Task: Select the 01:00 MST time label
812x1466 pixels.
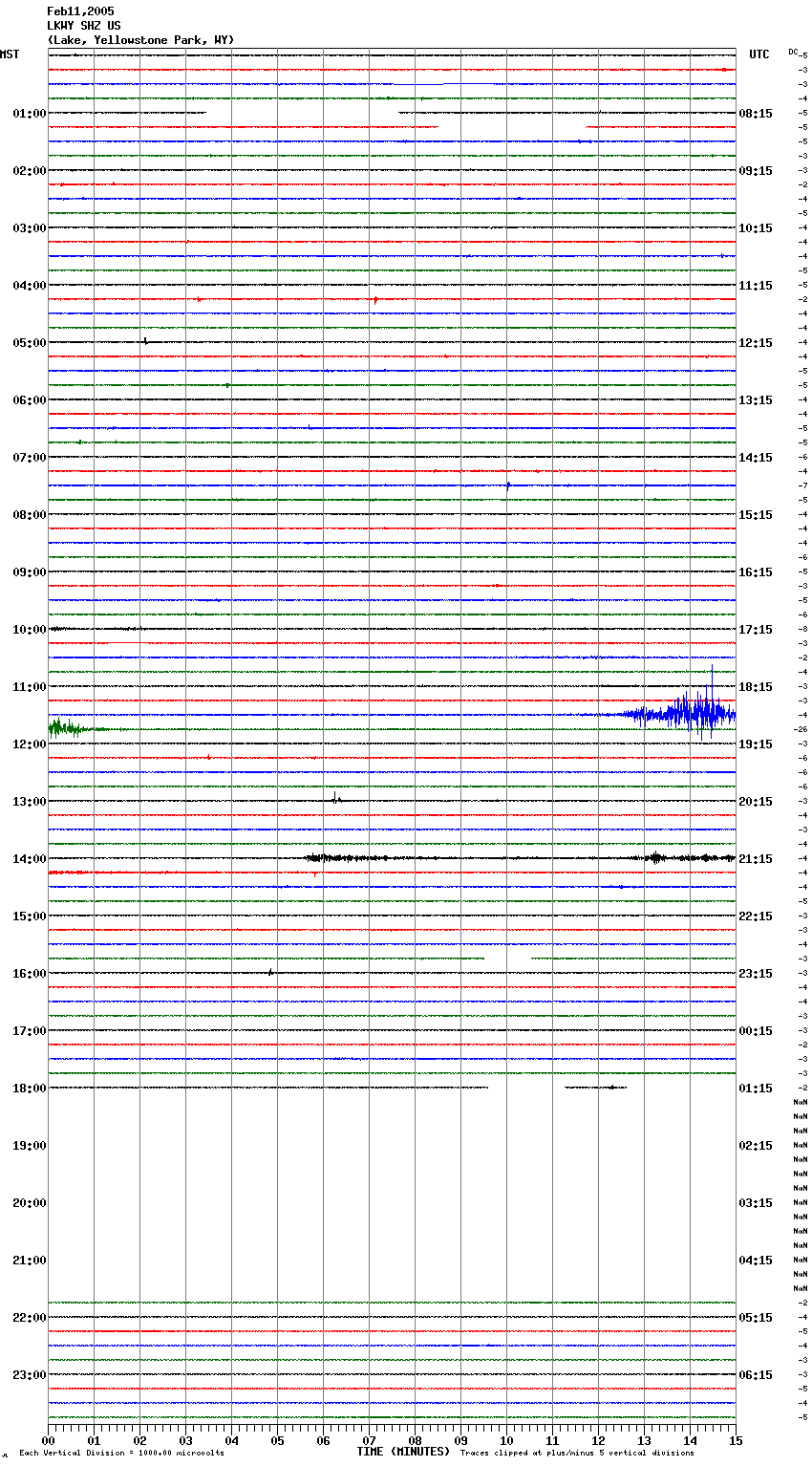Action: [30, 114]
